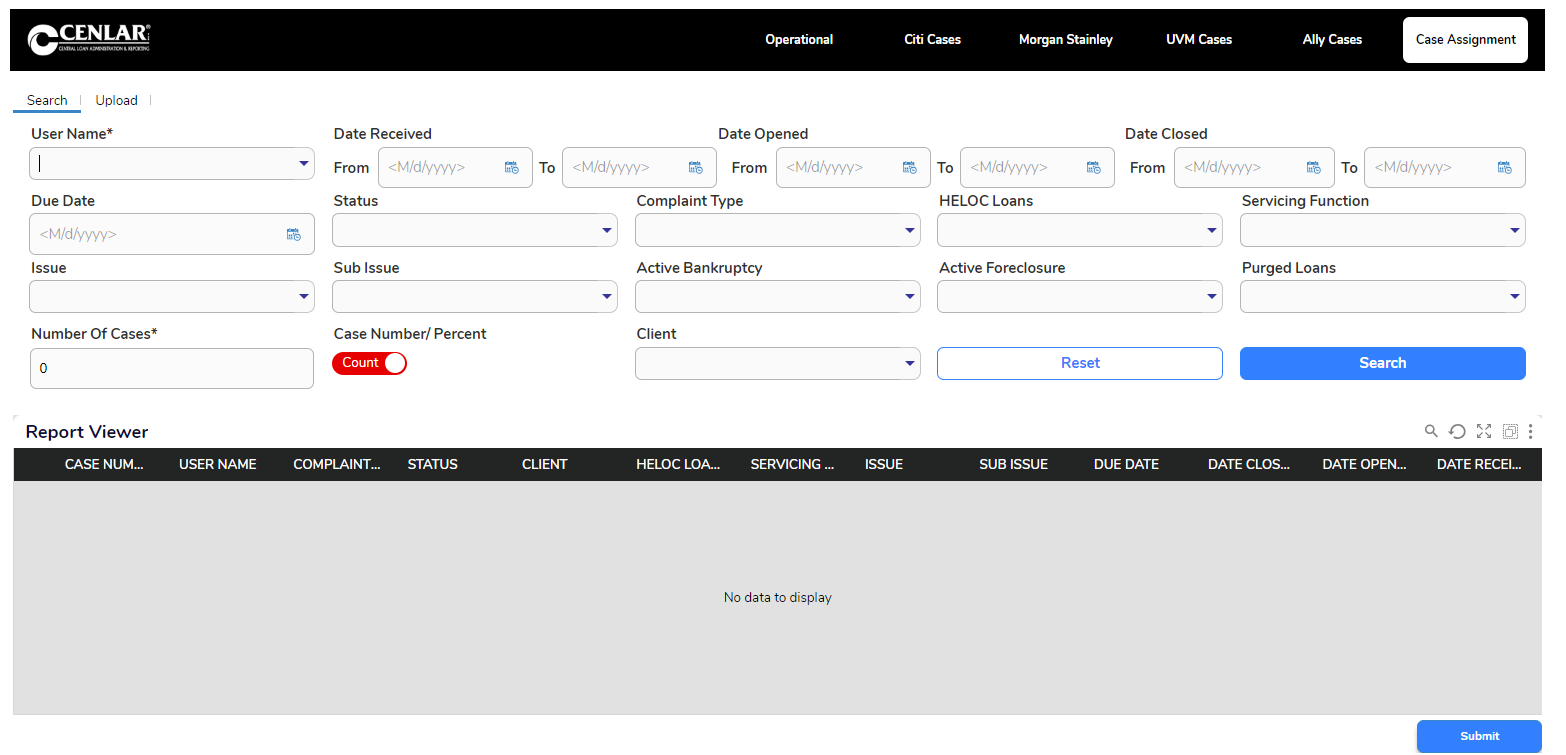Click the Submit button

click(1479, 736)
